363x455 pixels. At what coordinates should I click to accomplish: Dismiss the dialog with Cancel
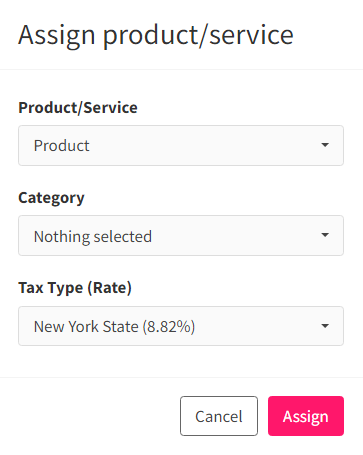(x=219, y=416)
